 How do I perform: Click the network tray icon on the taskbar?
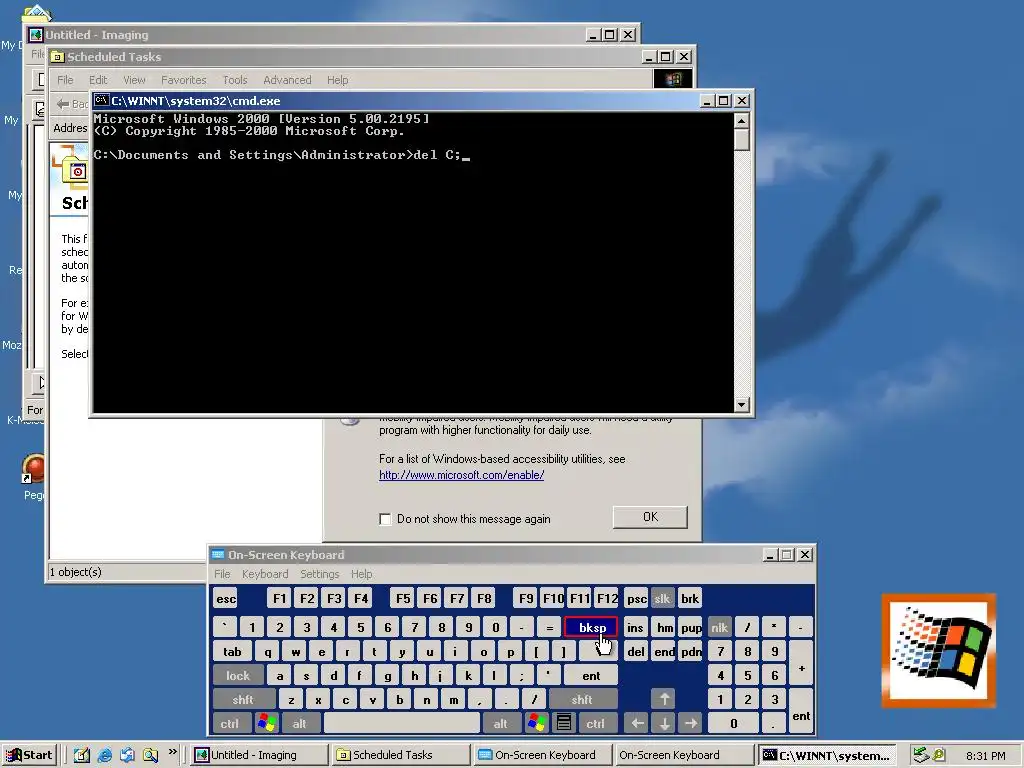coord(921,755)
